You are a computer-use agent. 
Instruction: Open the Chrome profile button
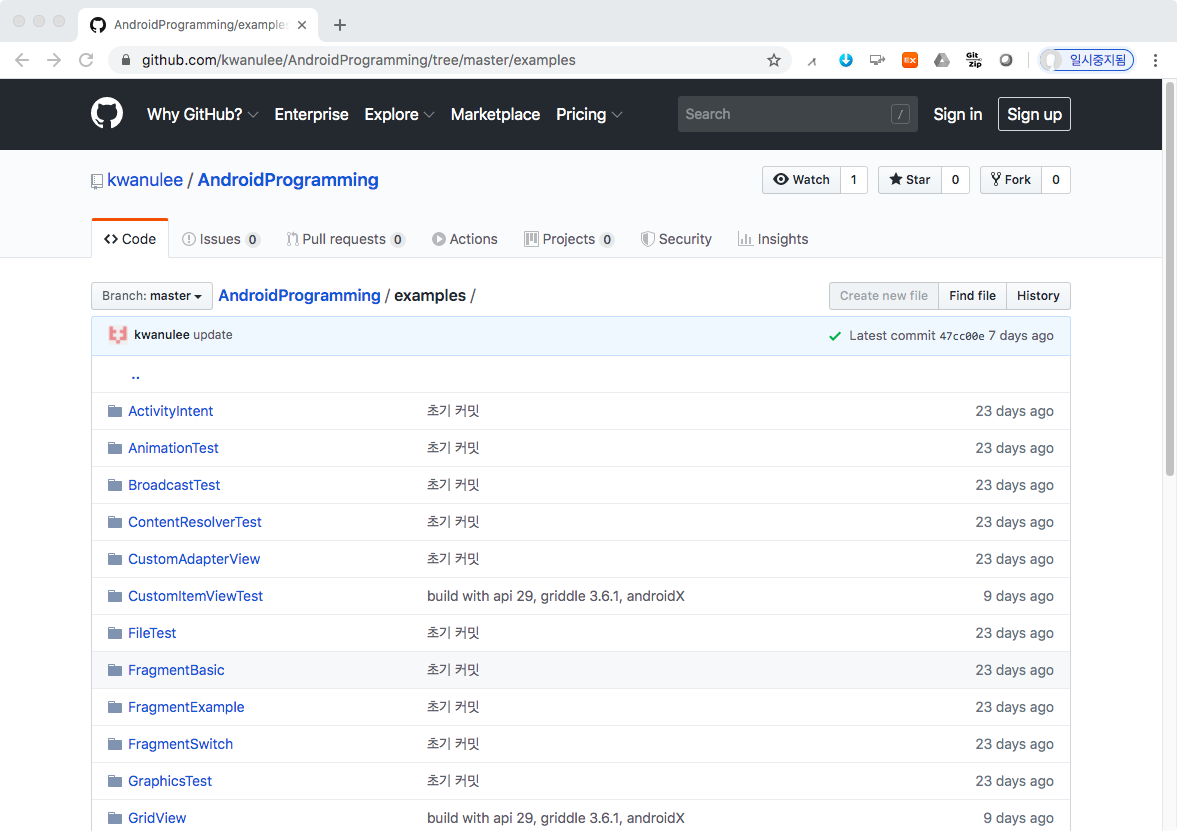(1086, 60)
